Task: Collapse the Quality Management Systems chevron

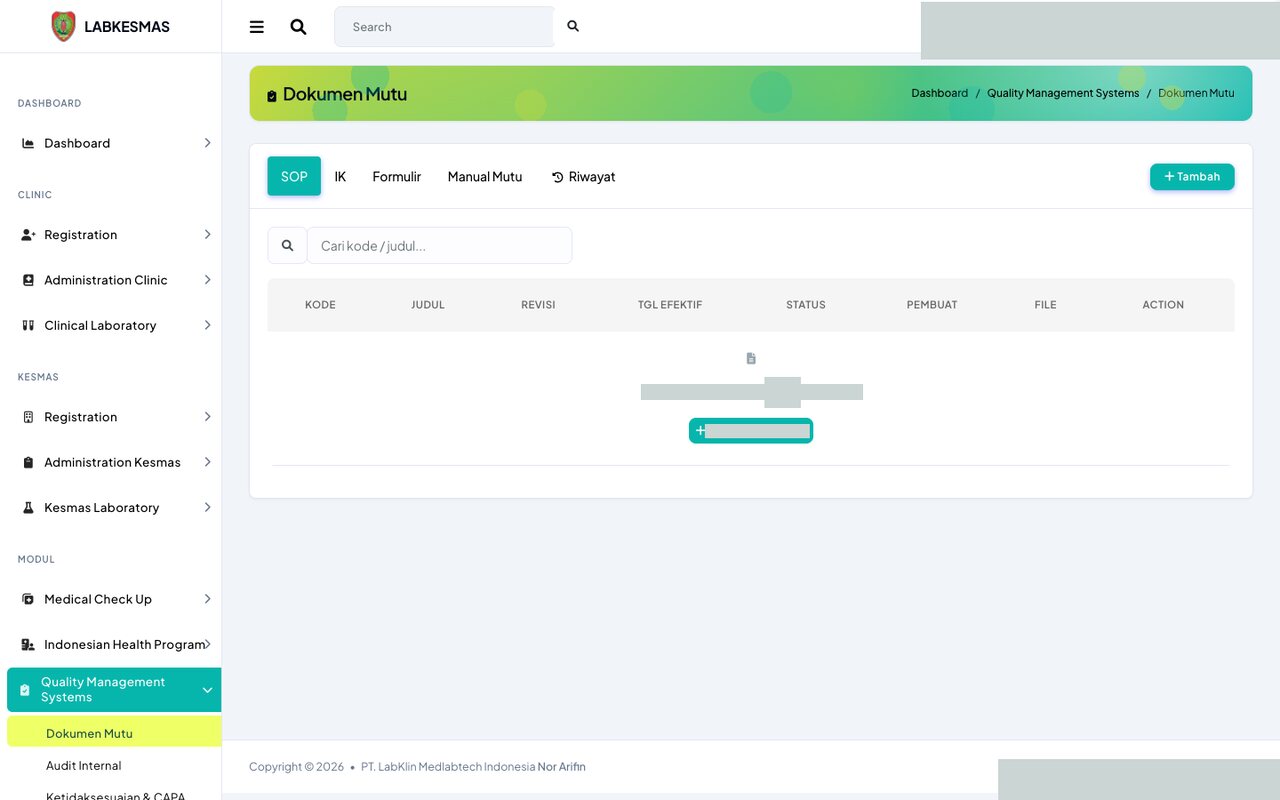Action: point(207,690)
